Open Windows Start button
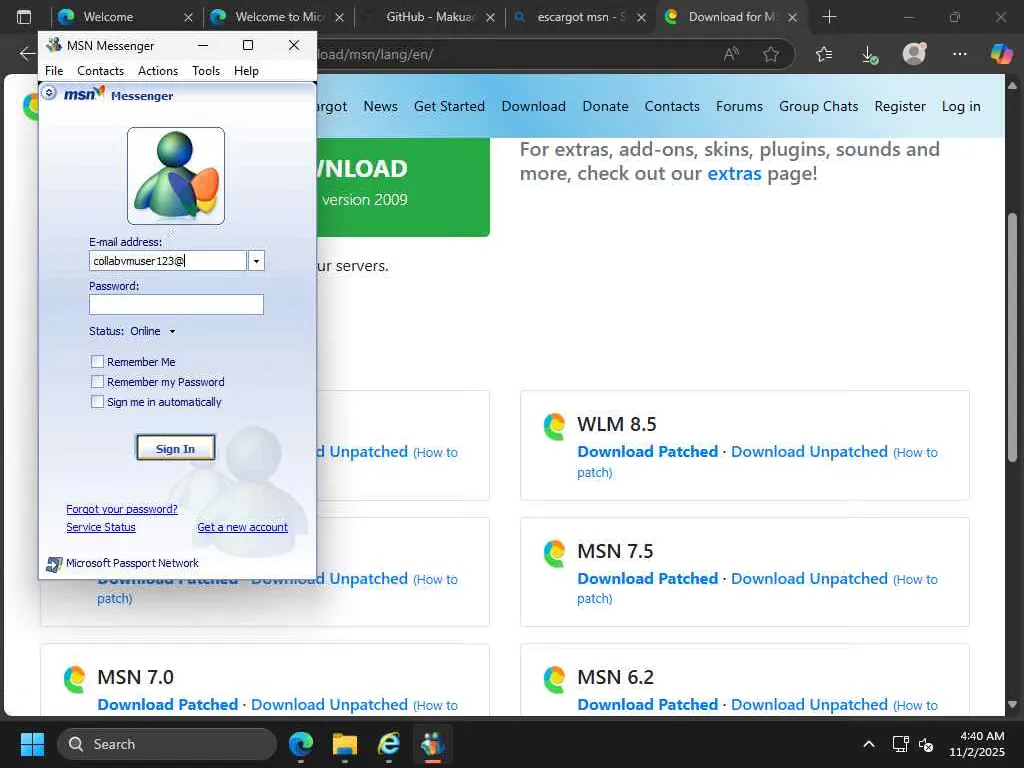 click(x=32, y=744)
